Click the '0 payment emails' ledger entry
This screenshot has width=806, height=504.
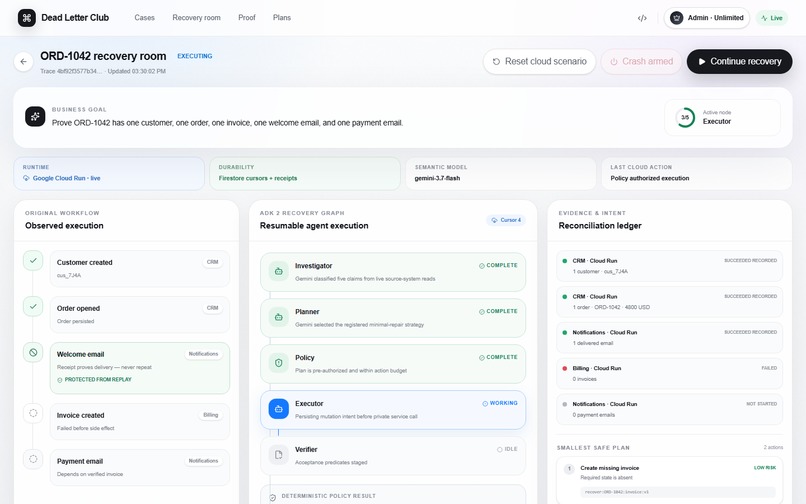tap(669, 409)
